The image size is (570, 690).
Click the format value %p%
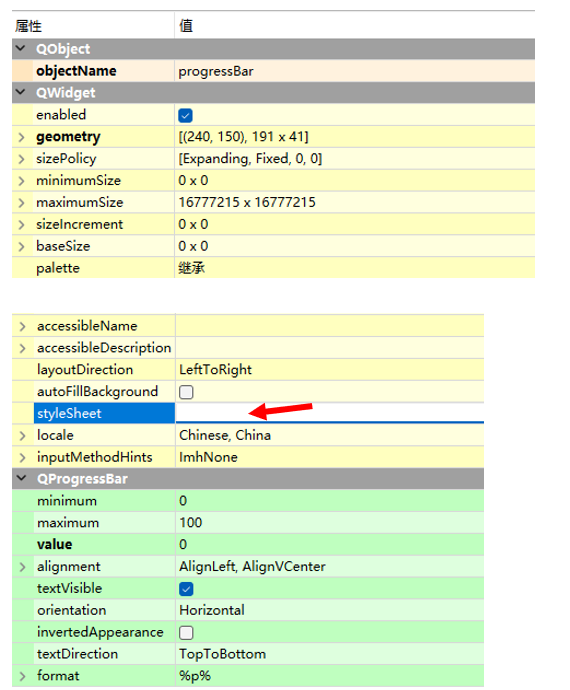(x=195, y=676)
